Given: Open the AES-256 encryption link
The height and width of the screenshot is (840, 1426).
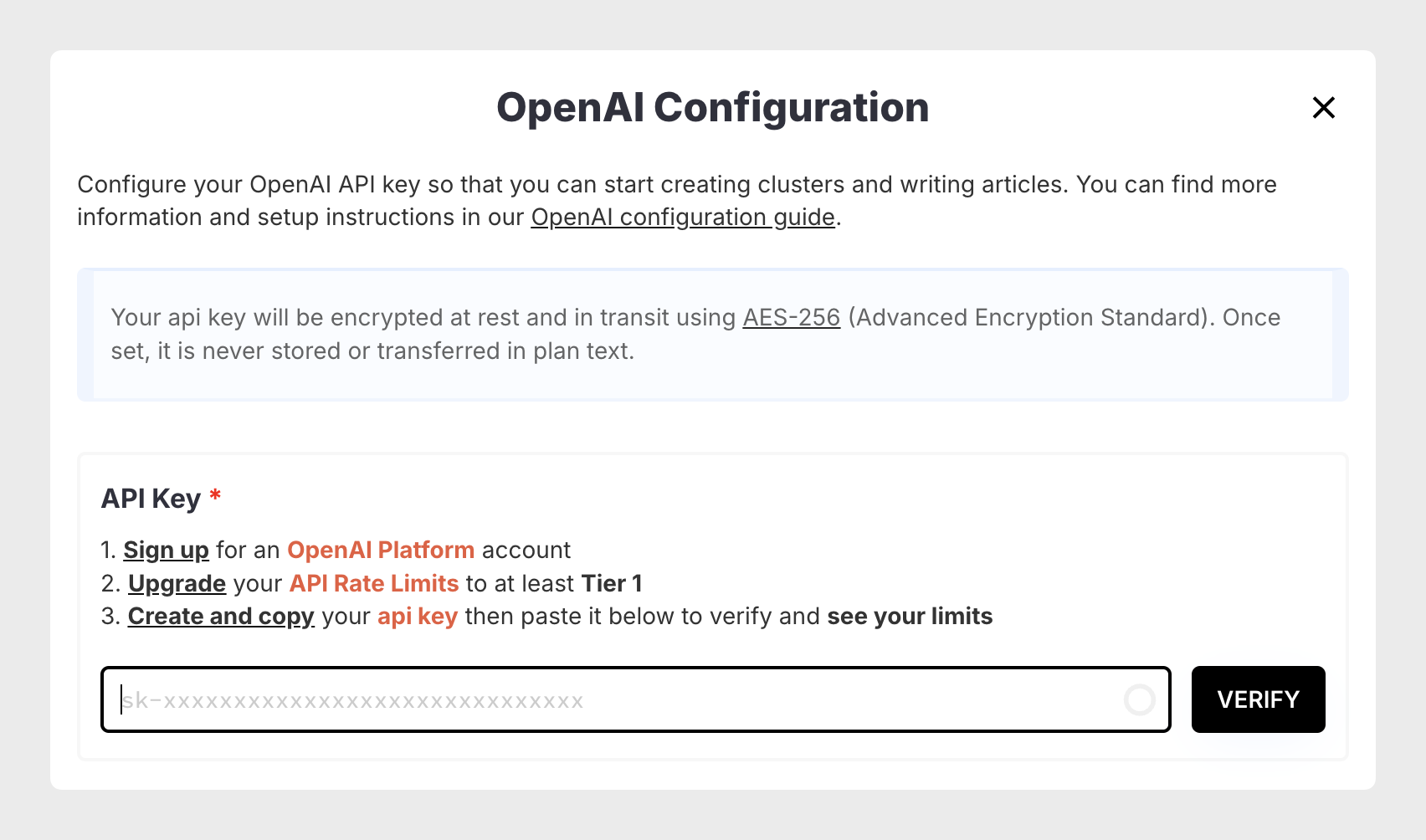Looking at the screenshot, I should (x=791, y=318).
